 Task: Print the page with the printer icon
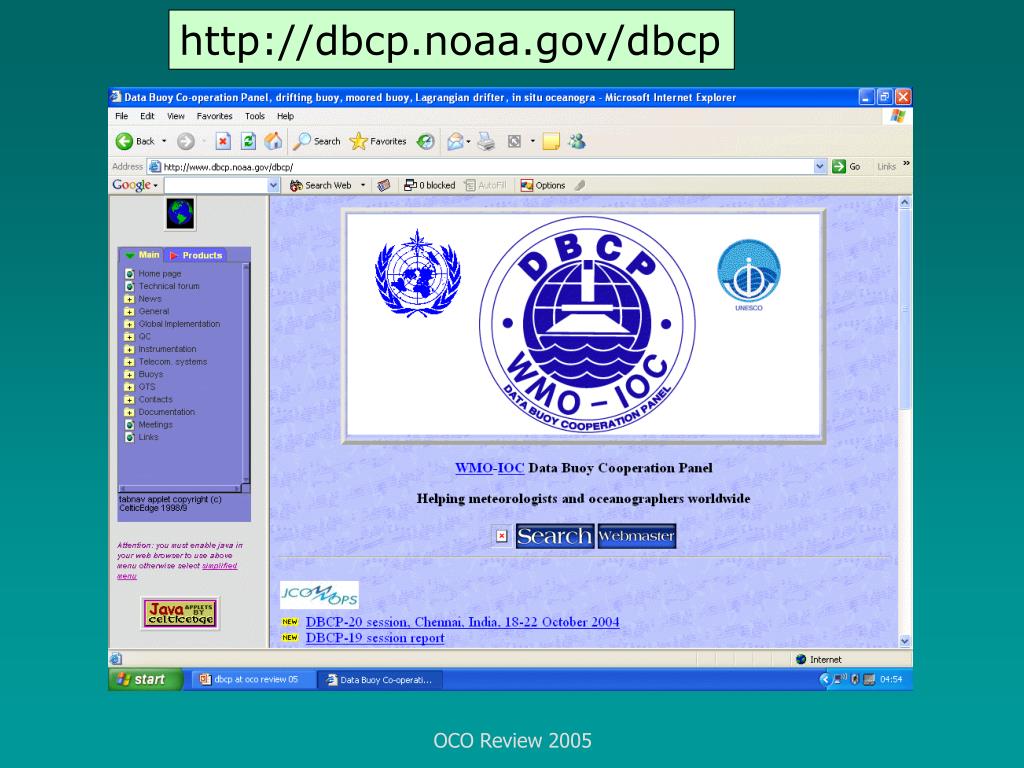[x=486, y=141]
